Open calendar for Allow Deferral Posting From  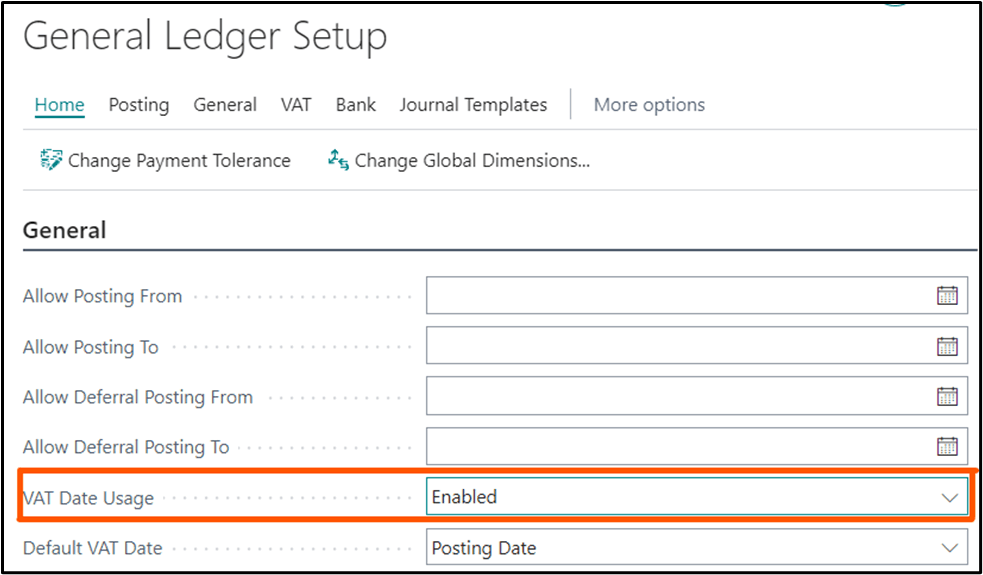point(947,396)
